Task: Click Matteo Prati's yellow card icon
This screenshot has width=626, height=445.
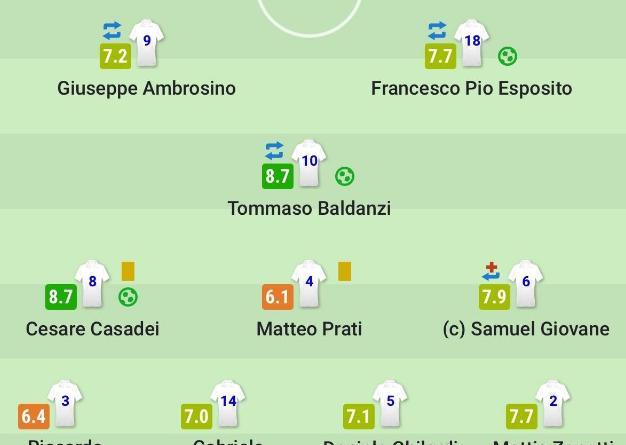Action: (345, 271)
